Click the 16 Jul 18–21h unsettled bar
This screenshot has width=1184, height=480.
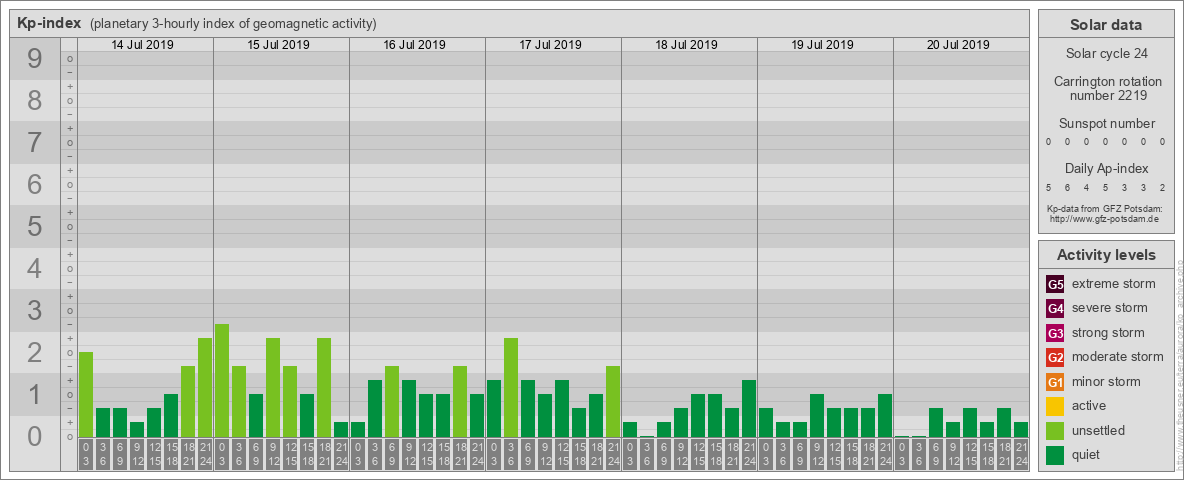[460, 402]
